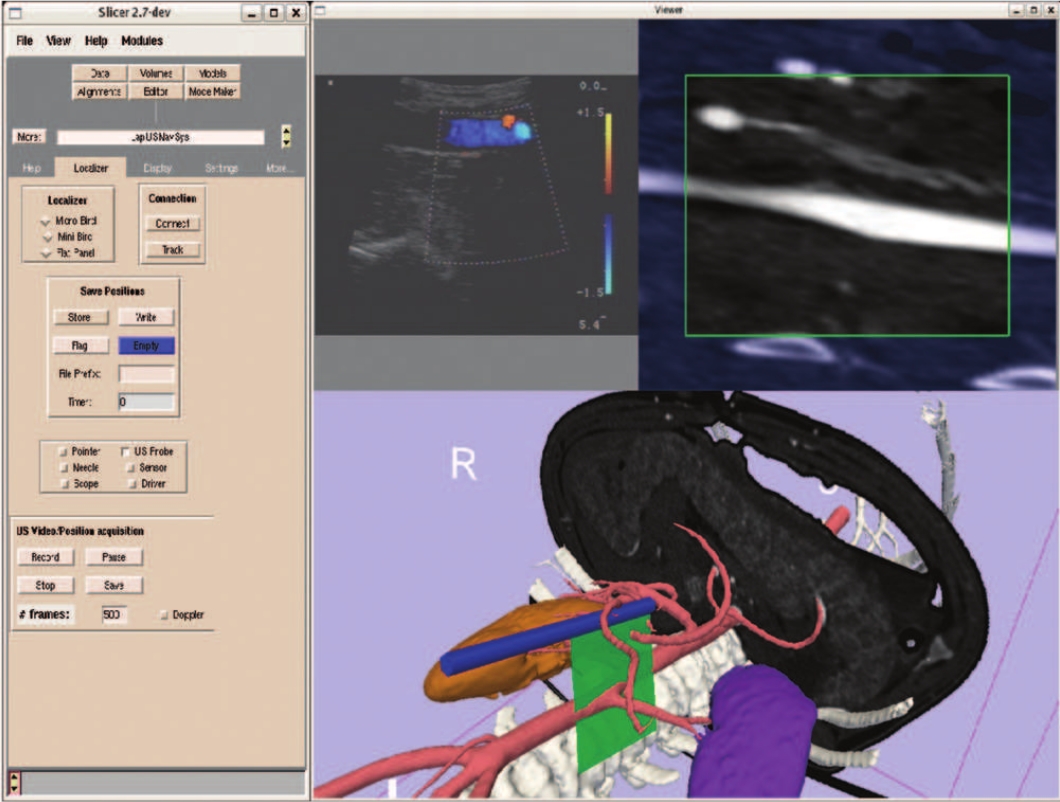Click the module selector arrows beside LapUSNavSys
This screenshot has width=1060, height=802.
pos(286,136)
